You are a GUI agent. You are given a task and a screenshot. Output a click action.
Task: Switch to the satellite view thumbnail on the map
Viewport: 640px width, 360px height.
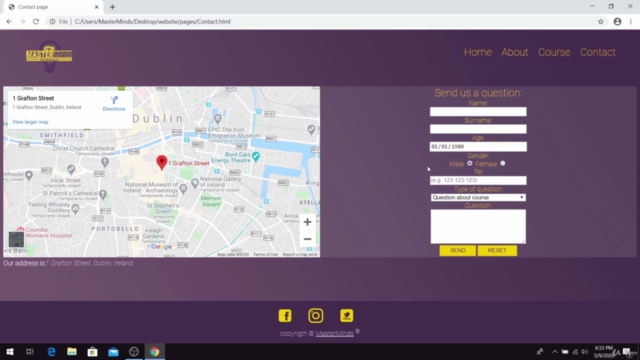(16, 240)
